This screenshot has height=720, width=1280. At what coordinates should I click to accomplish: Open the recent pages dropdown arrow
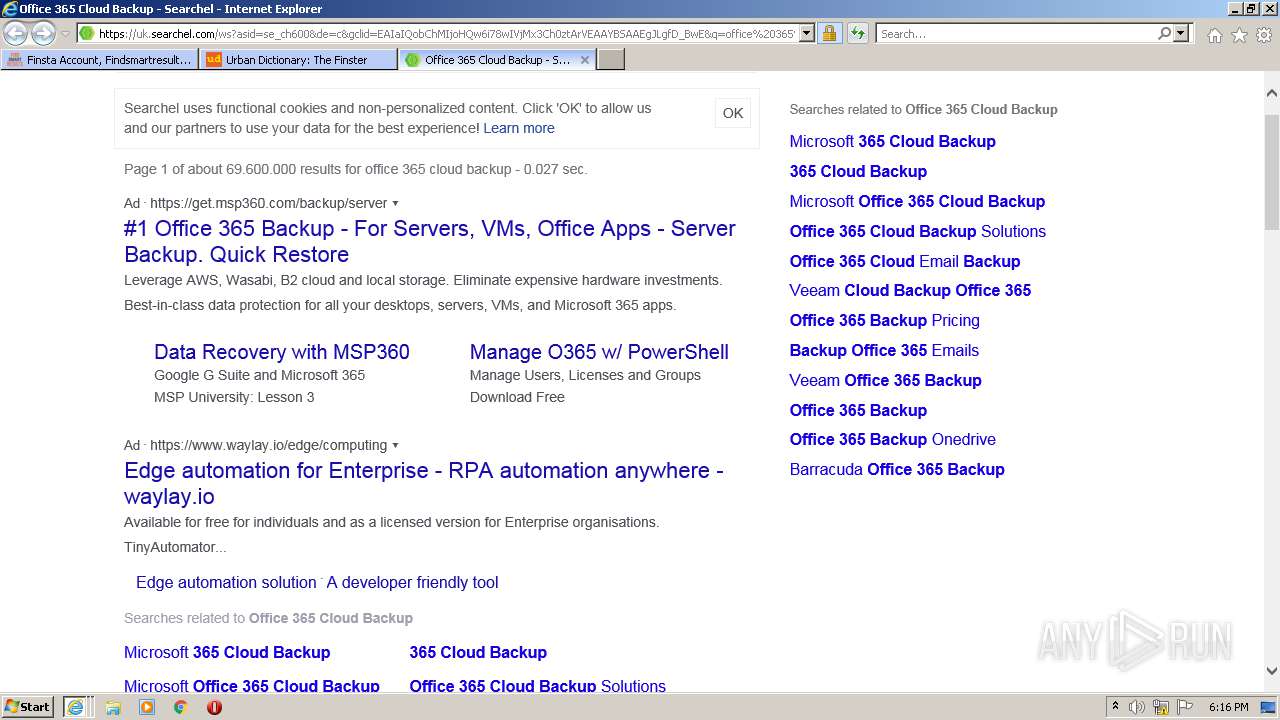[65, 34]
